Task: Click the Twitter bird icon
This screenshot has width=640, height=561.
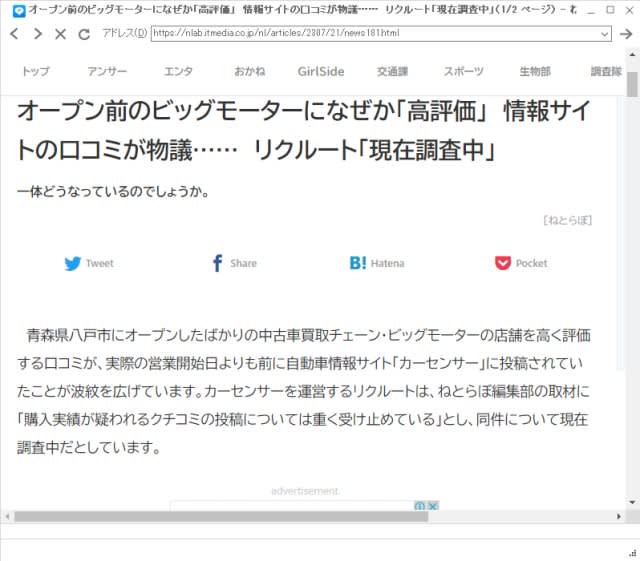Action: click(x=73, y=263)
